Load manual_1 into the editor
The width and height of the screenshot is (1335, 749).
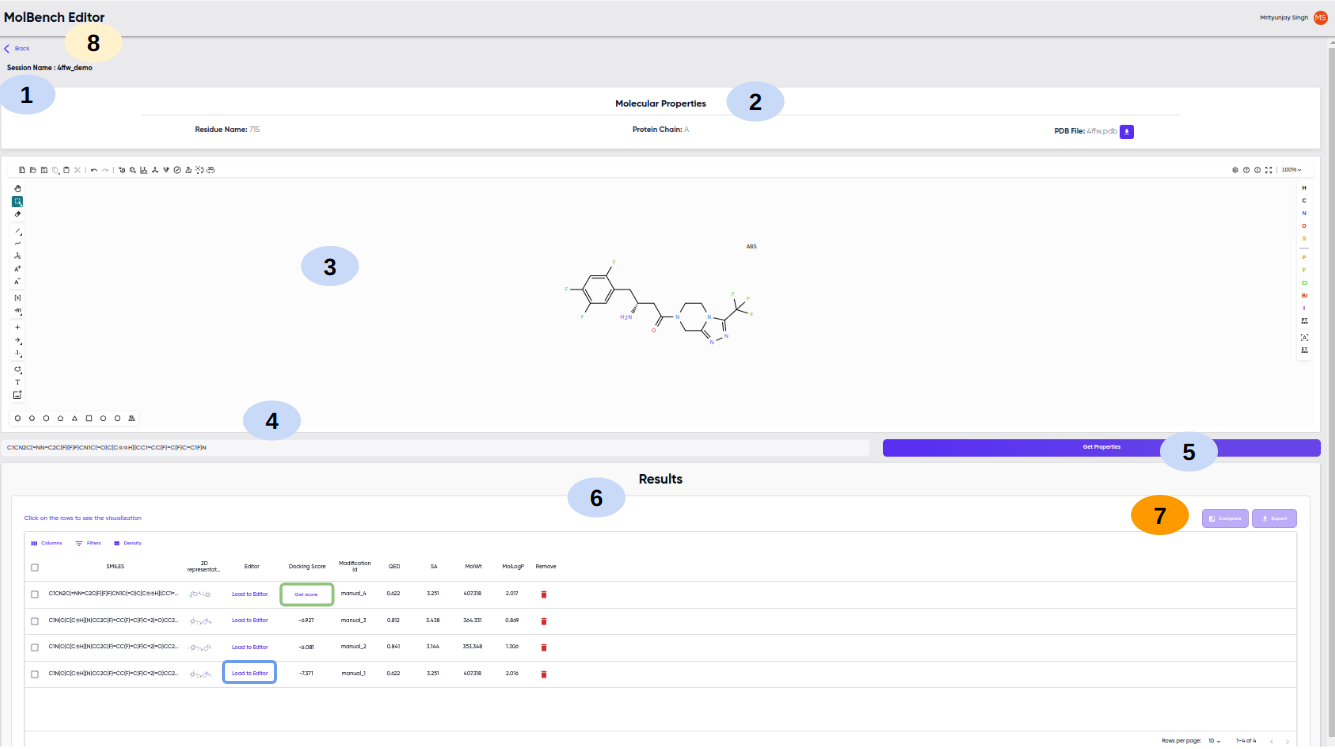click(x=250, y=674)
